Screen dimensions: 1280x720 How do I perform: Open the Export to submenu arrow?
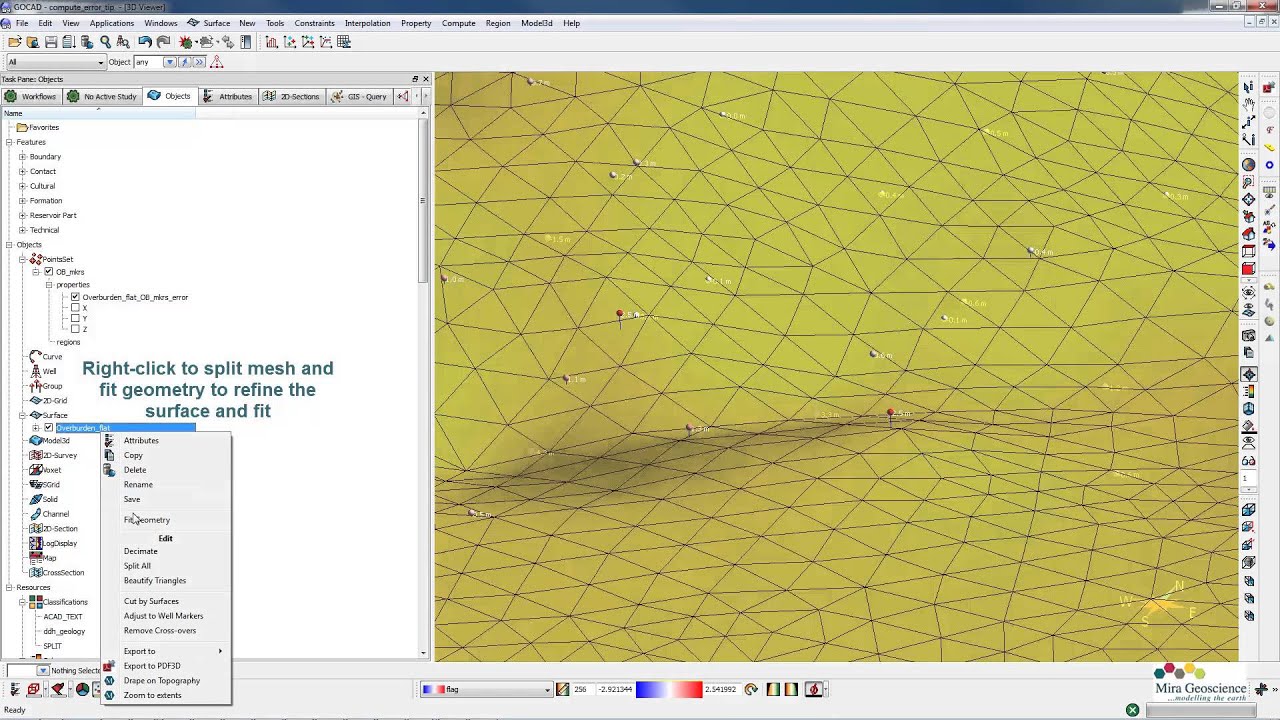[x=220, y=651]
